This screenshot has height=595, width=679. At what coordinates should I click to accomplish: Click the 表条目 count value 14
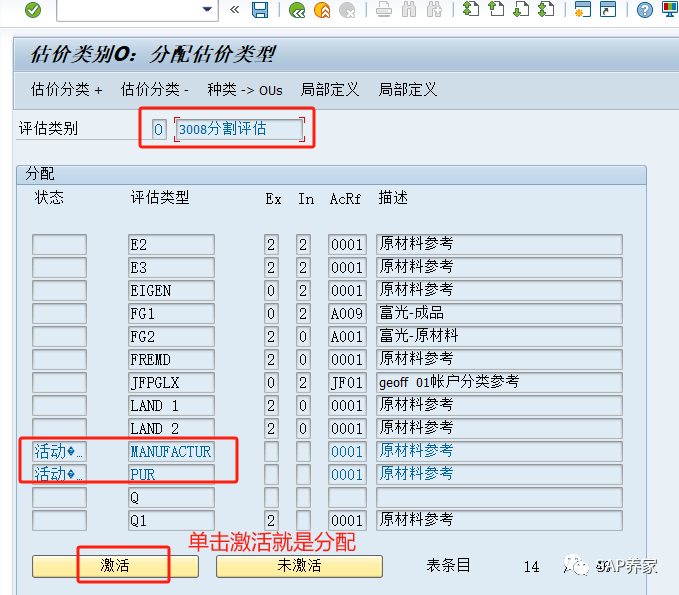click(x=531, y=566)
